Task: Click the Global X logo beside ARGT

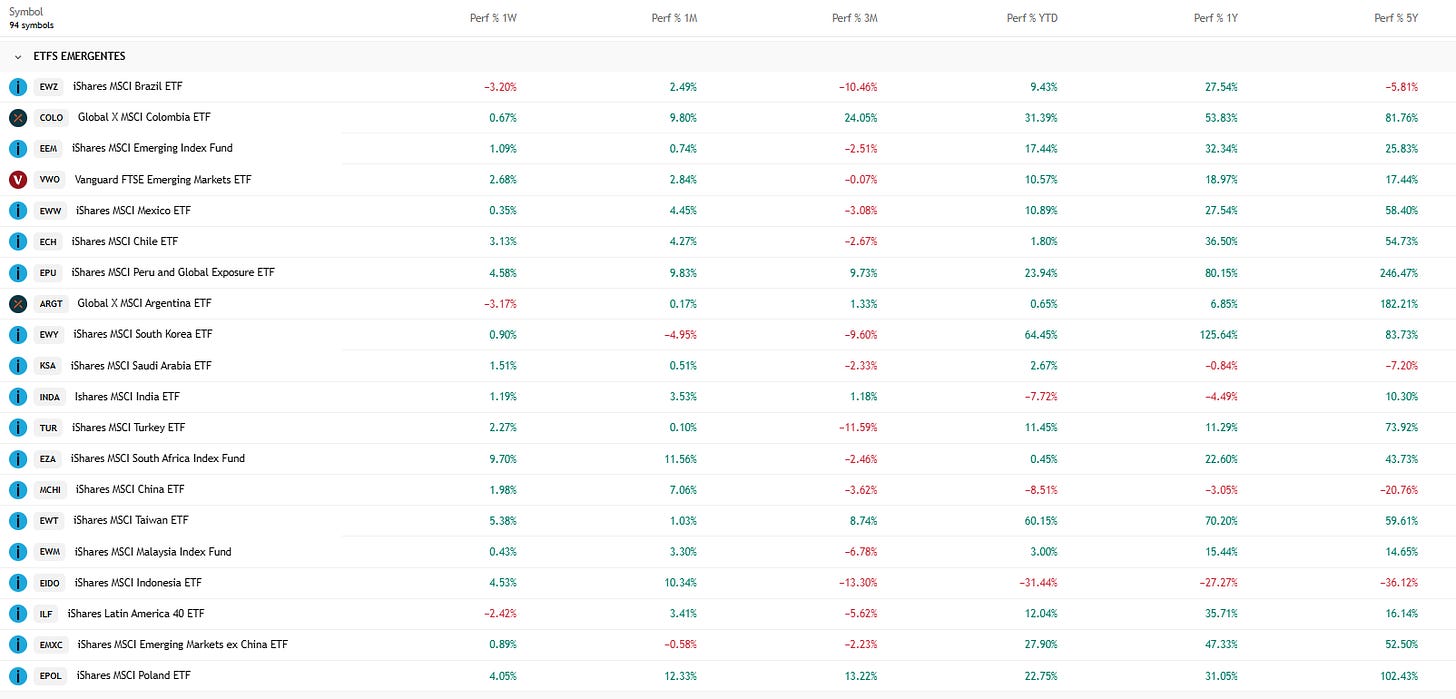Action: 18,304
